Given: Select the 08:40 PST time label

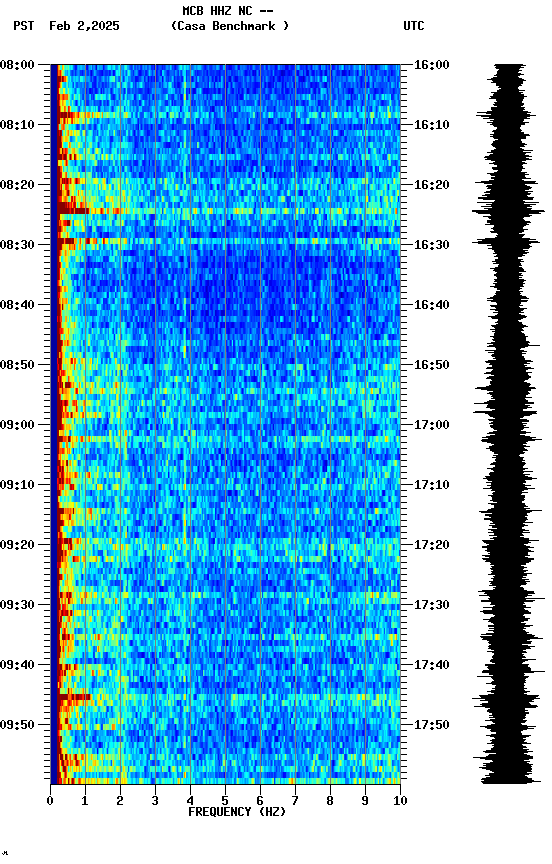Looking at the screenshot, I should 17,305.
